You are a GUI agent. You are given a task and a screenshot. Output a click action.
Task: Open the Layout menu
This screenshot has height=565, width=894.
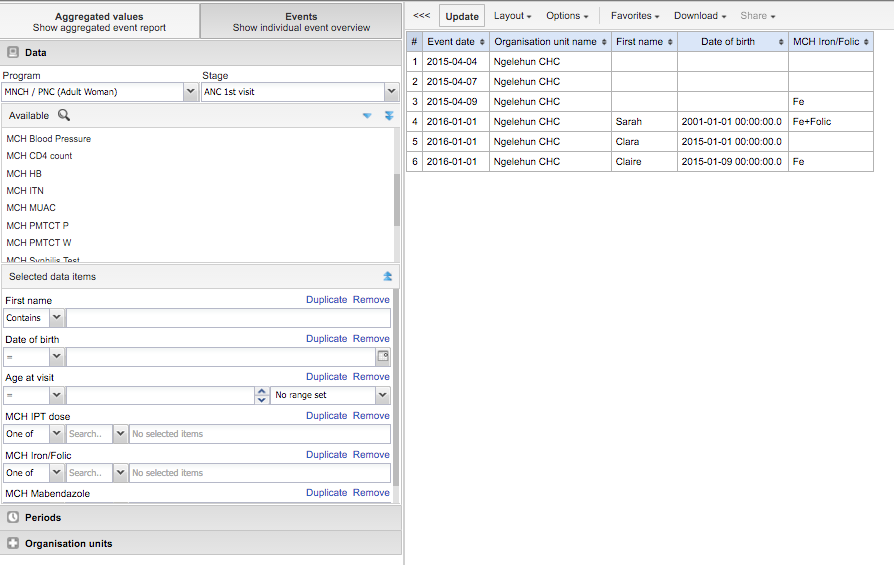pos(512,16)
